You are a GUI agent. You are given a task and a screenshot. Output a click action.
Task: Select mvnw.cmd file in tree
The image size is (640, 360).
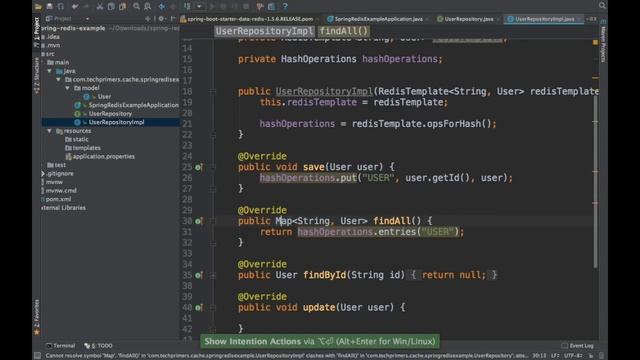(59, 191)
